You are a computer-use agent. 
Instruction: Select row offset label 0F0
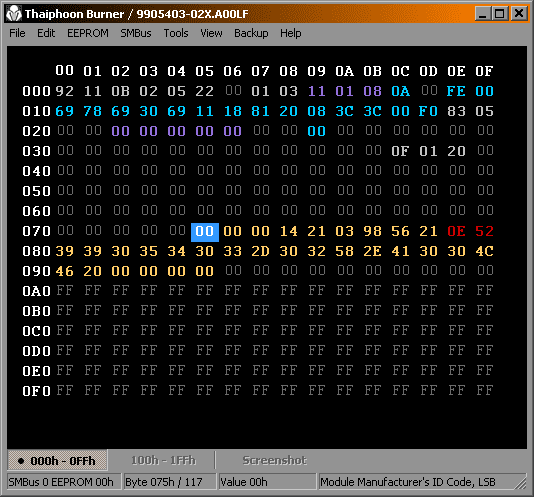point(36,391)
